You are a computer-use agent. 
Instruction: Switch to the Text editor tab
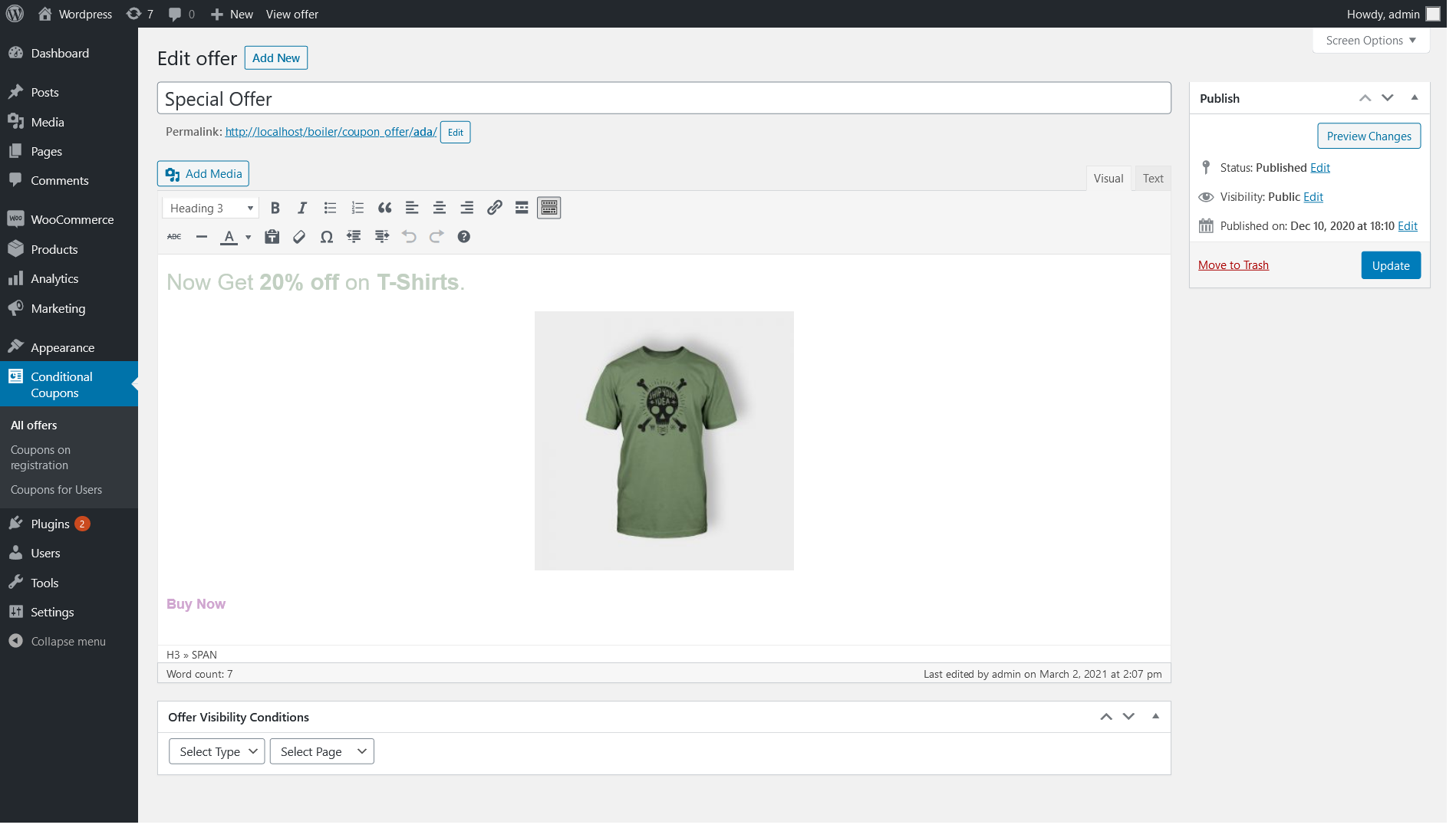1153,178
